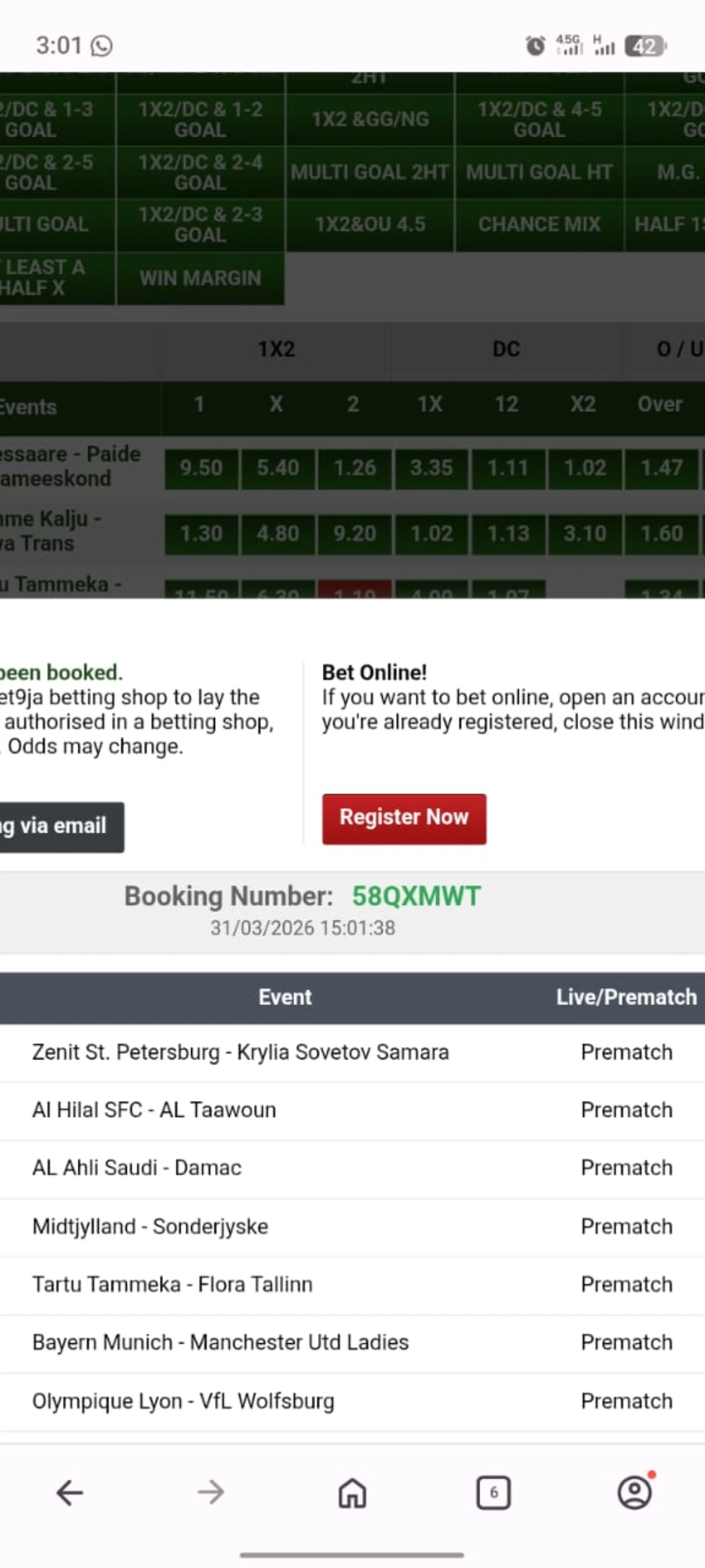Open the 1X2 &GG/NG market

click(370, 119)
